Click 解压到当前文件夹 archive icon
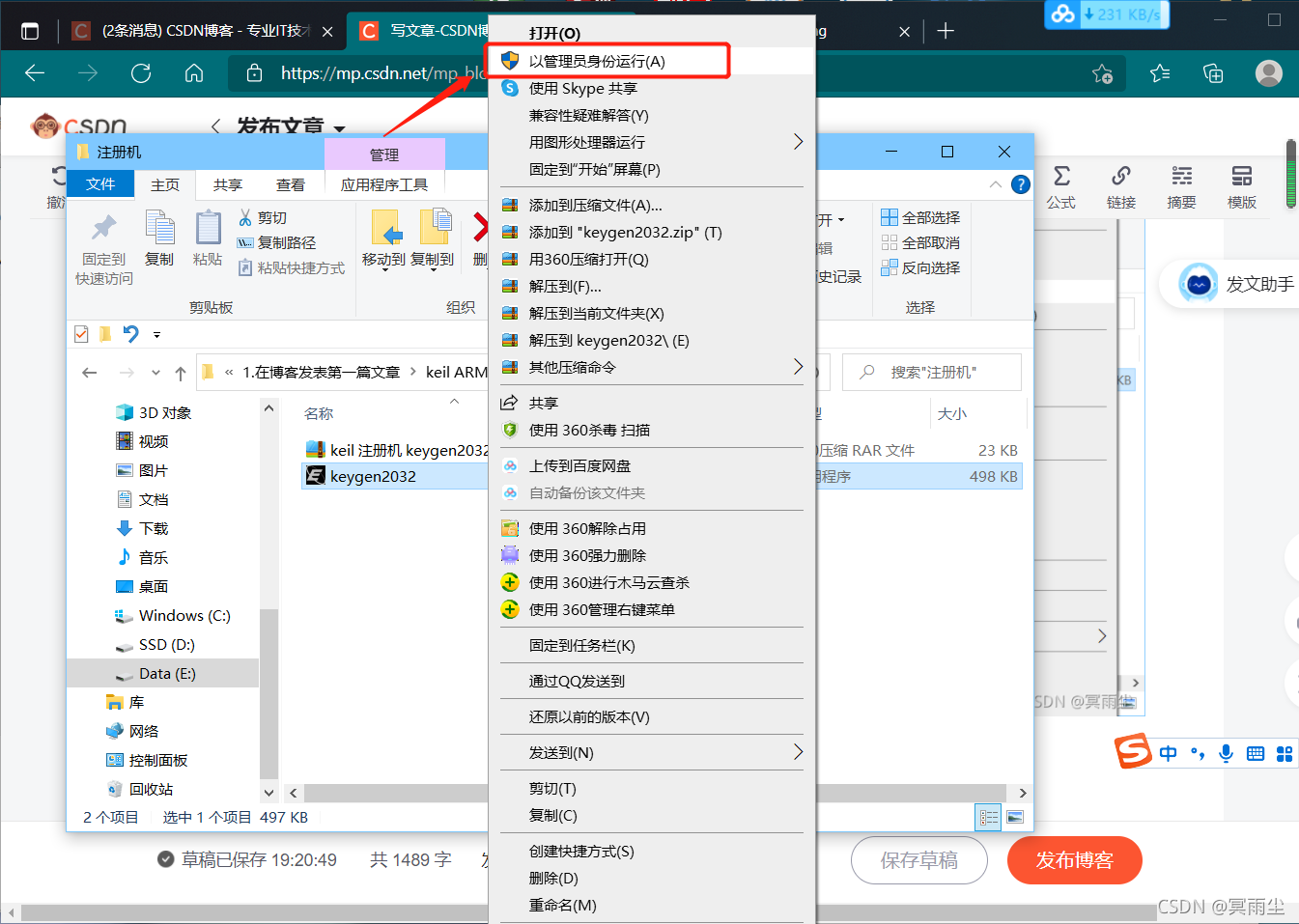1299x924 pixels. tap(510, 313)
